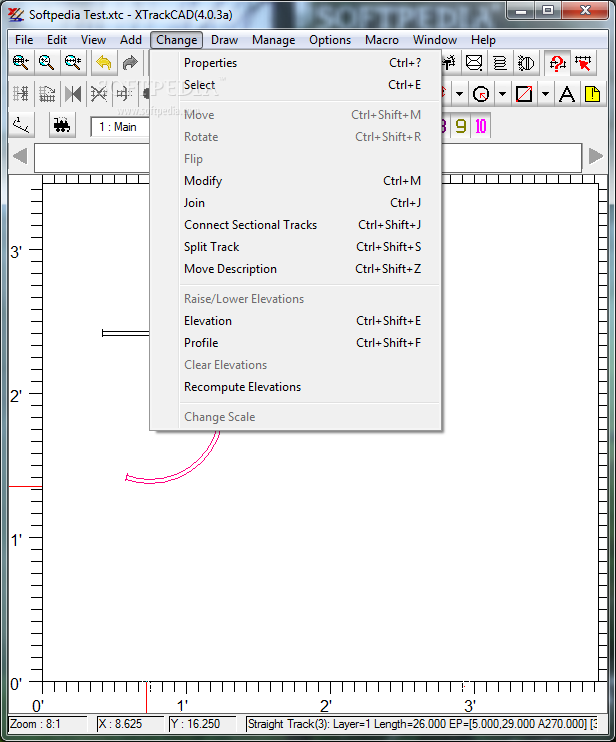Click the Zoom Out magnifier icon

click(x=73, y=62)
